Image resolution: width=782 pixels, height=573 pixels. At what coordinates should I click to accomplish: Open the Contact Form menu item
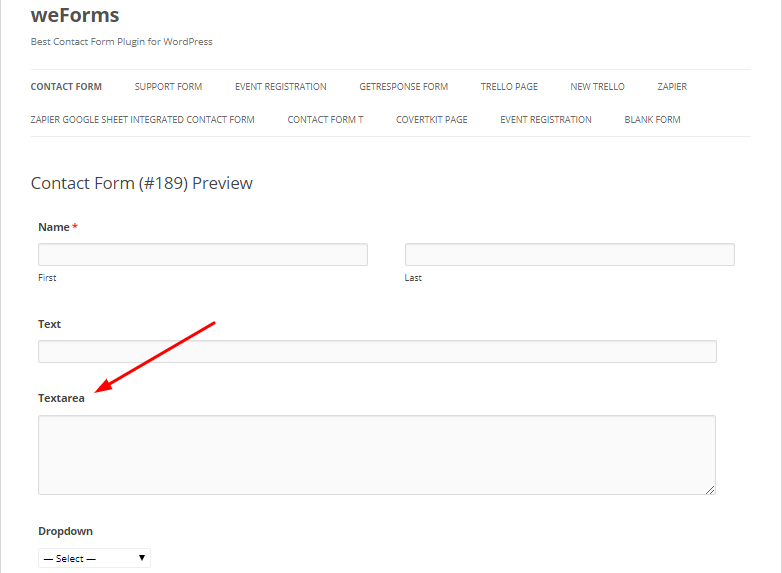(66, 87)
